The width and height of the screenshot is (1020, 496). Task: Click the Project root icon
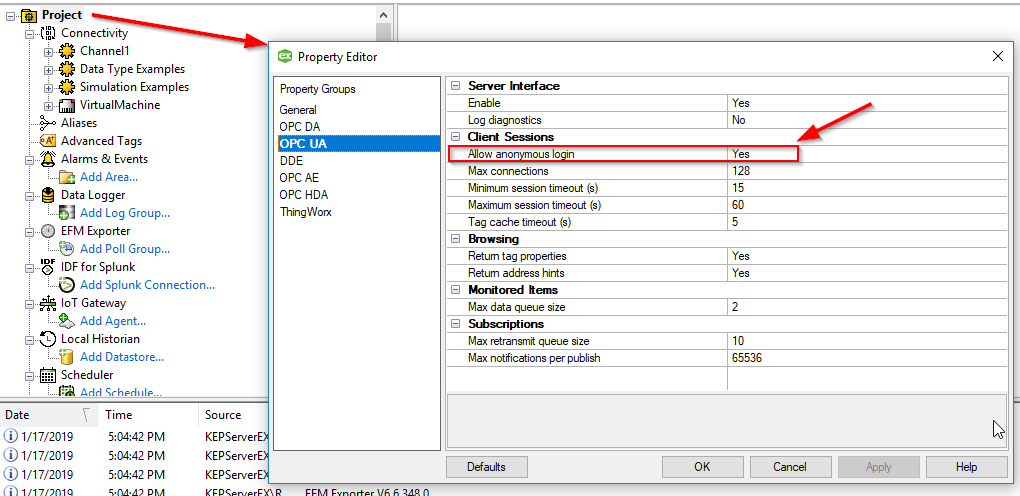coord(29,15)
